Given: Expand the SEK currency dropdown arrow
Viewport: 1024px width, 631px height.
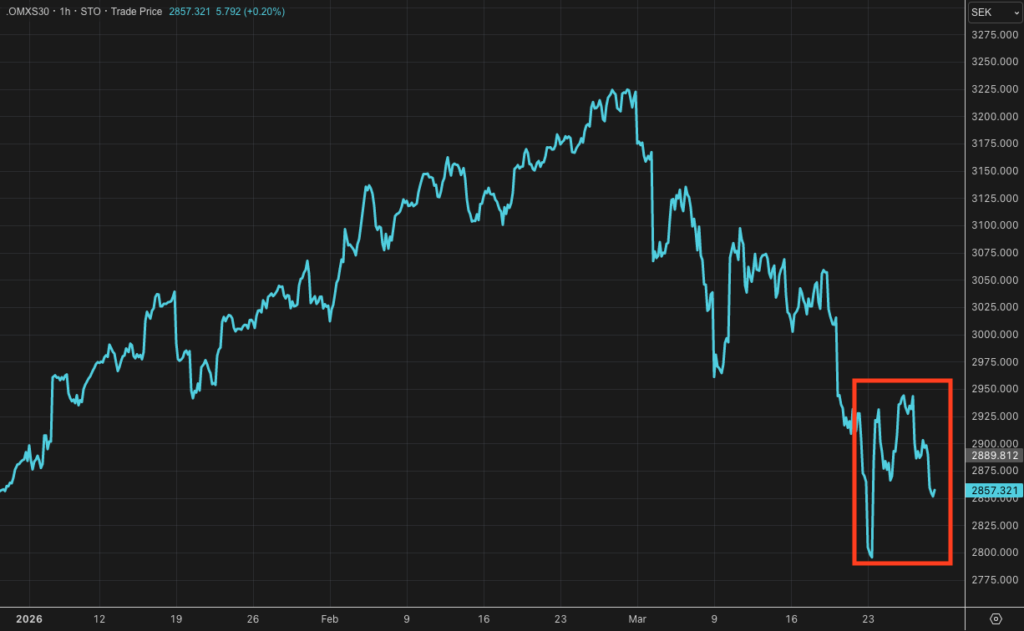Looking at the screenshot, I should [1016, 13].
